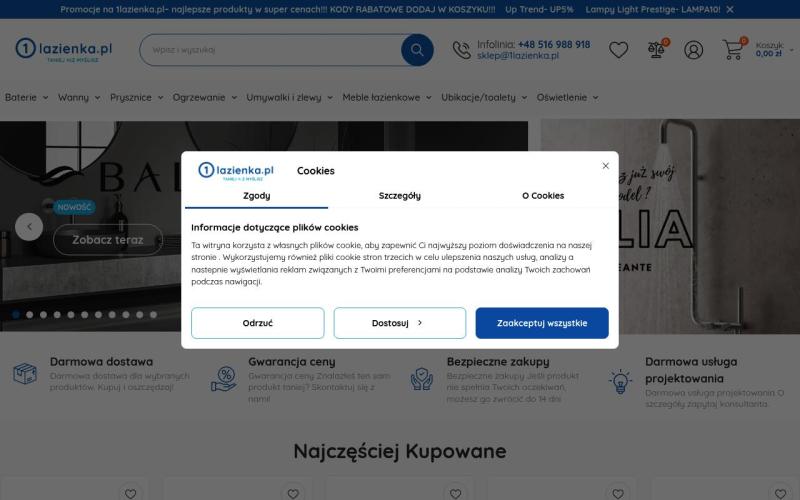This screenshot has width=800, height=500.
Task: Close the cookies dialog with X
Action: [x=606, y=166]
